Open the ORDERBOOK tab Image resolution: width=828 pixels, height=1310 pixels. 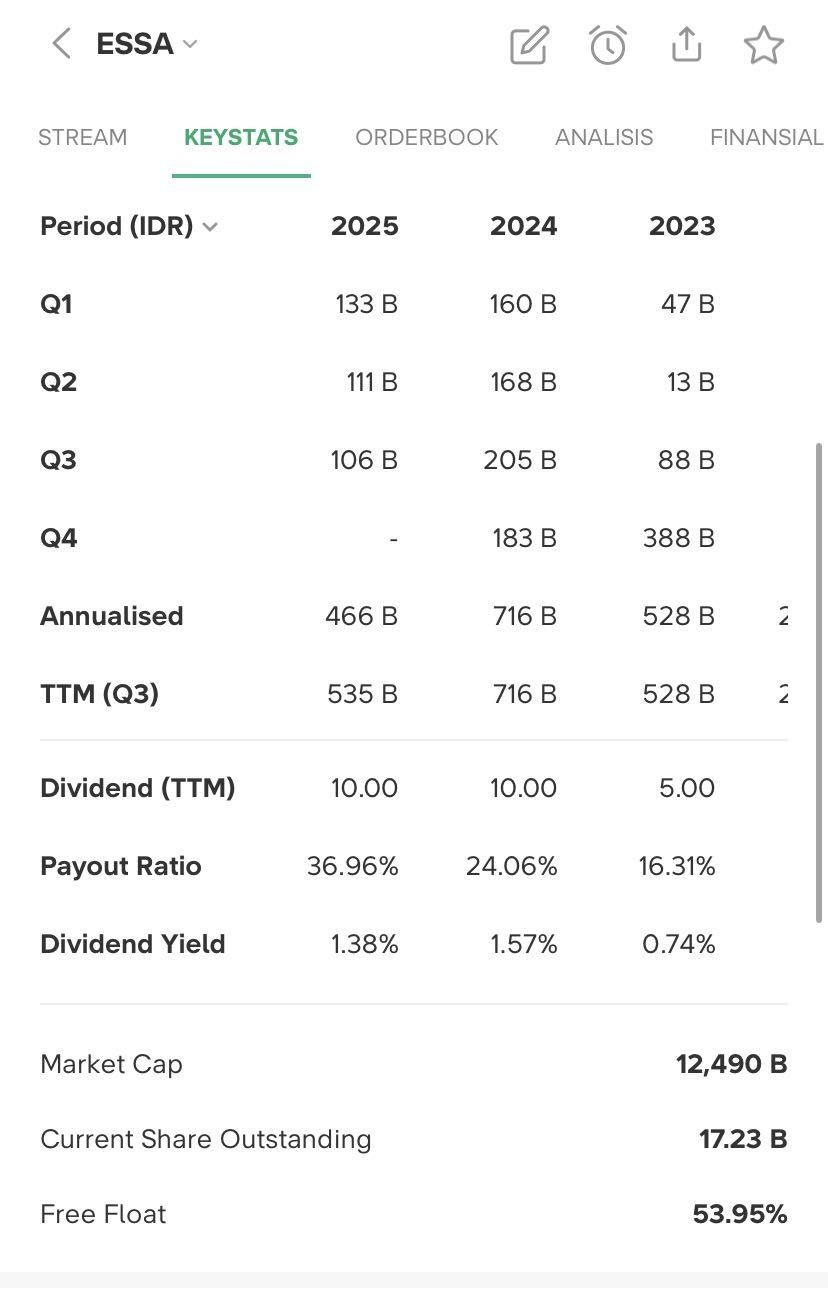[427, 137]
